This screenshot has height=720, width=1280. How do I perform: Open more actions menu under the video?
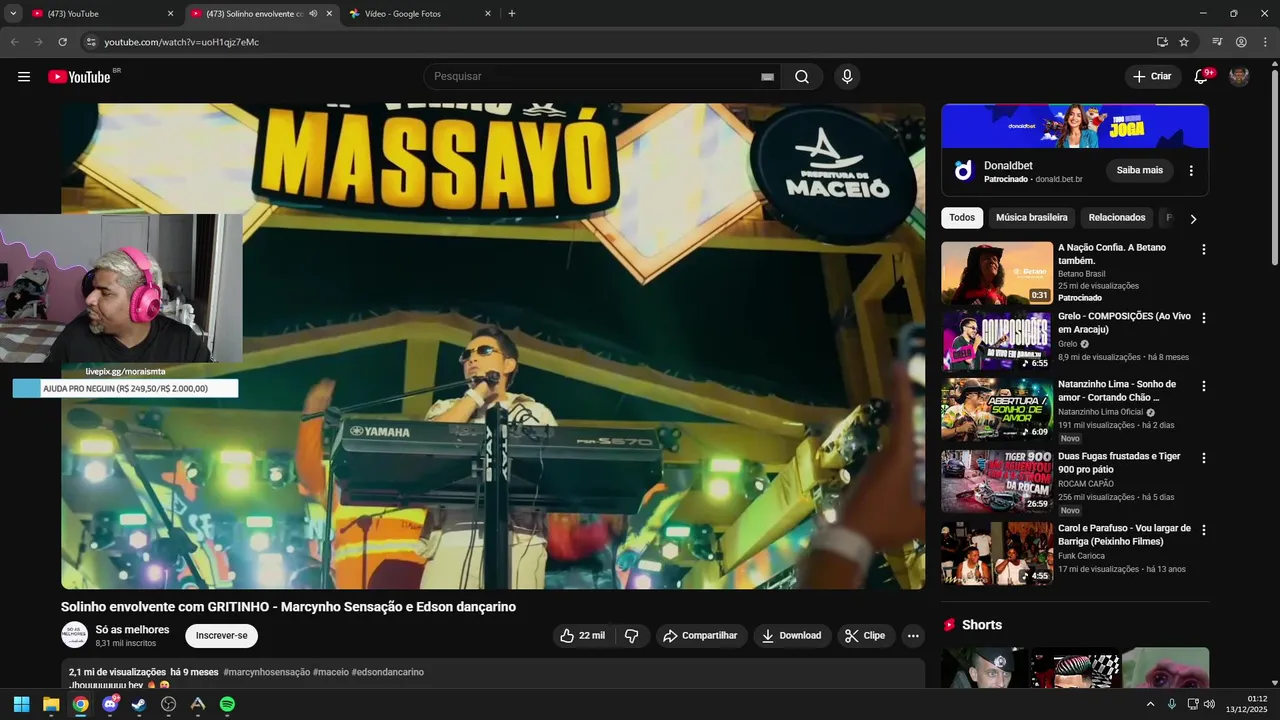[912, 636]
